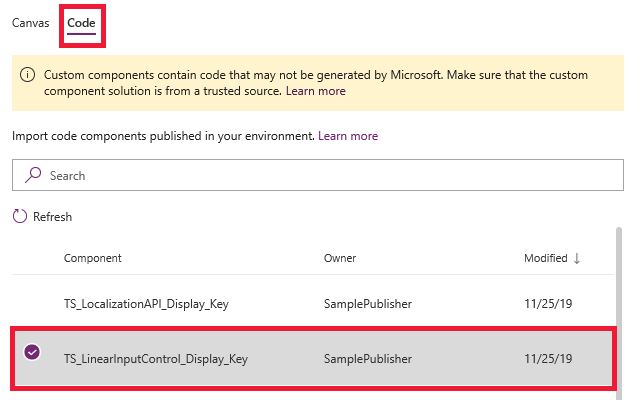Click the Modified sort descending arrow
This screenshot has height=400, width=640.
(x=577, y=258)
